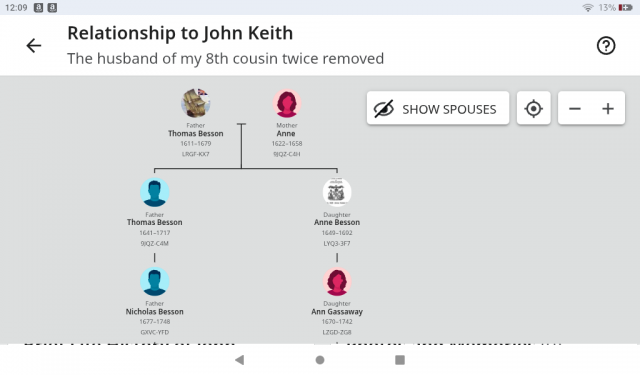Select Nicholas Besson's avatar

pos(155,282)
